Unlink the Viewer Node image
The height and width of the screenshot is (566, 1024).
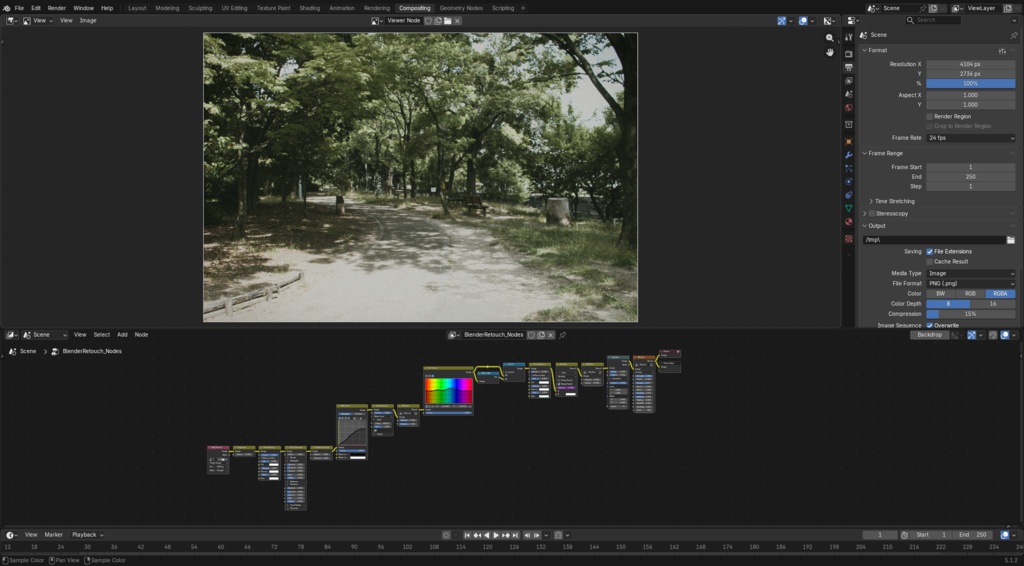[457, 21]
